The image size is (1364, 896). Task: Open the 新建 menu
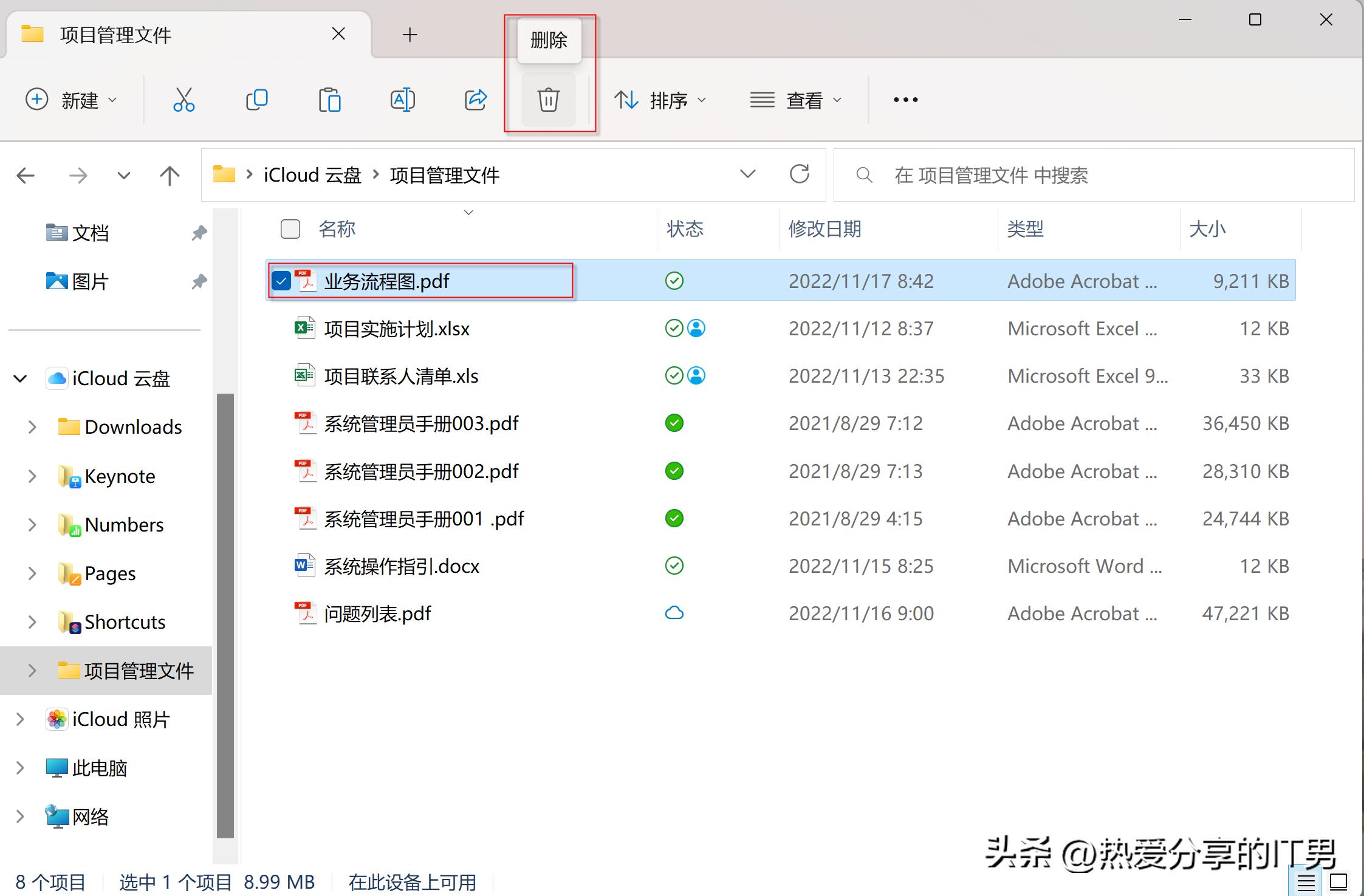tap(72, 100)
